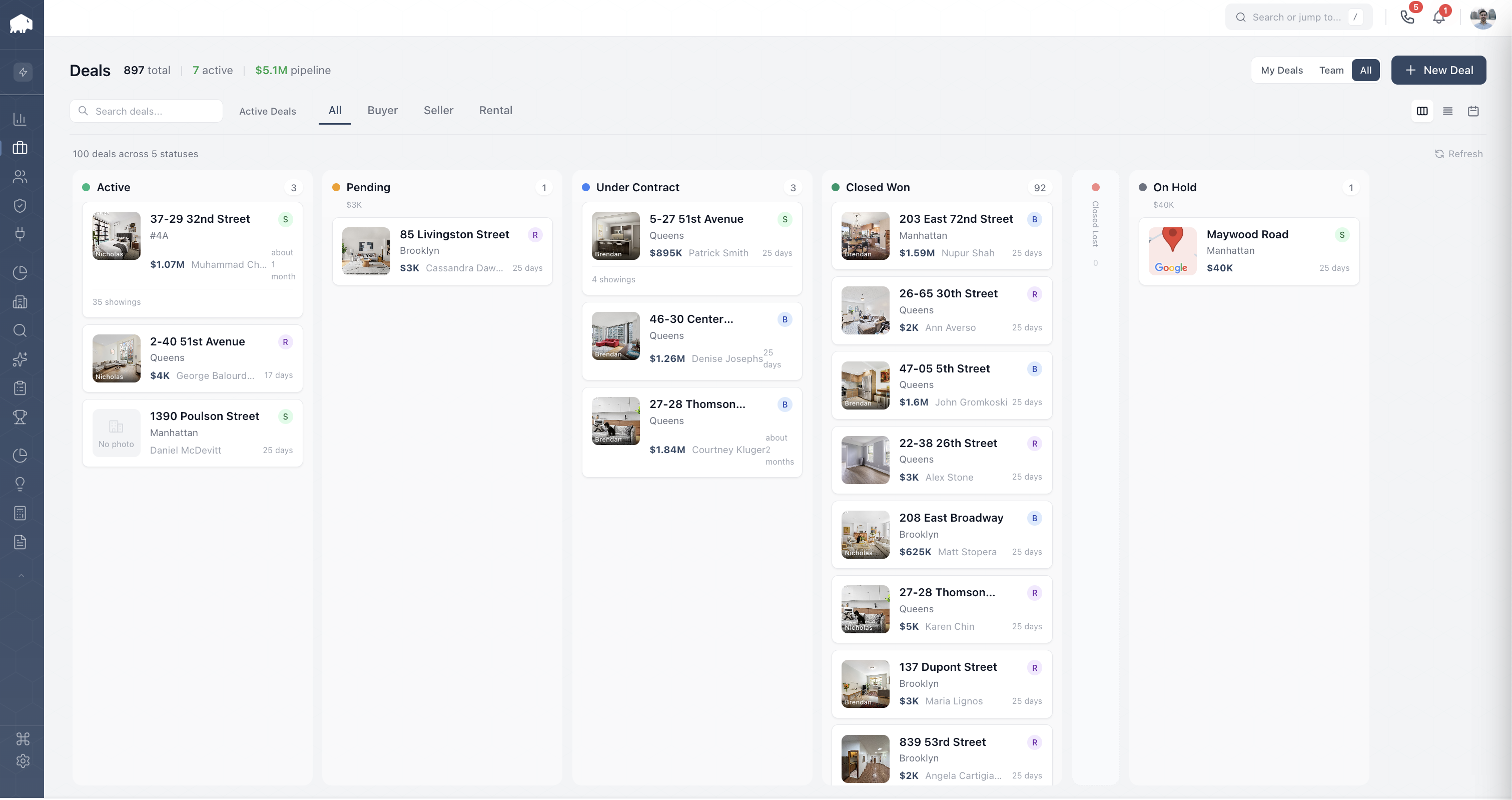This screenshot has width=1512, height=800.
Task: Open the notifications bell icon
Action: click(x=1438, y=17)
